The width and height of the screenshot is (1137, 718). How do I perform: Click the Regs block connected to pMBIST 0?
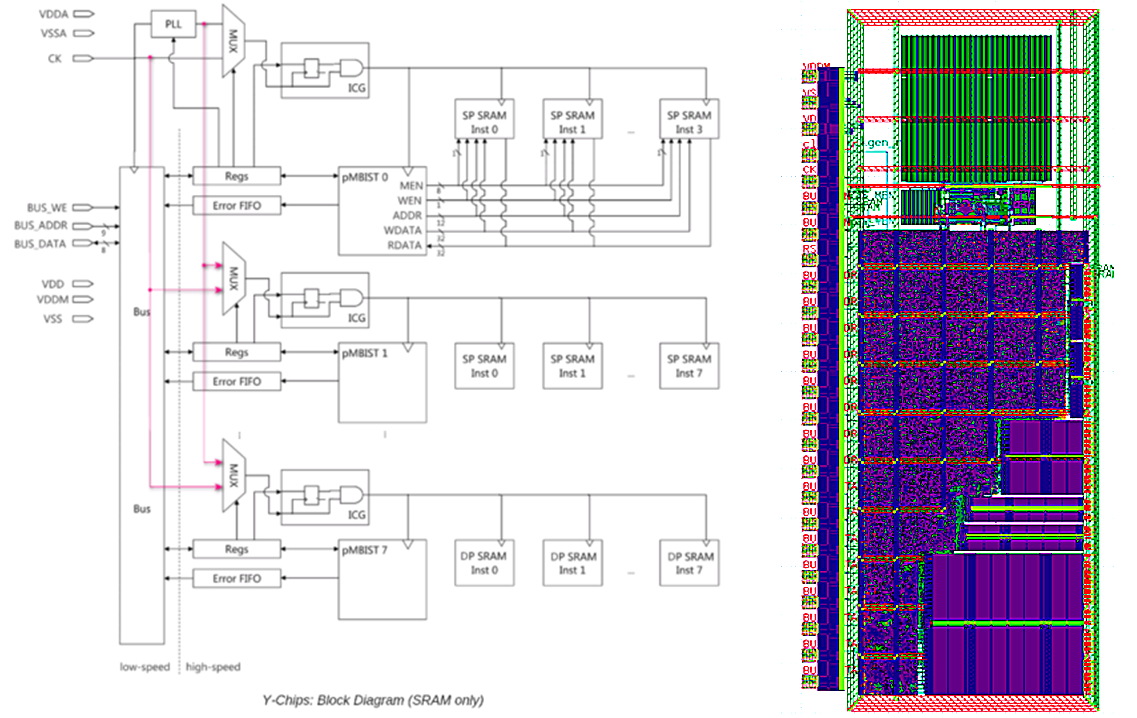236,176
